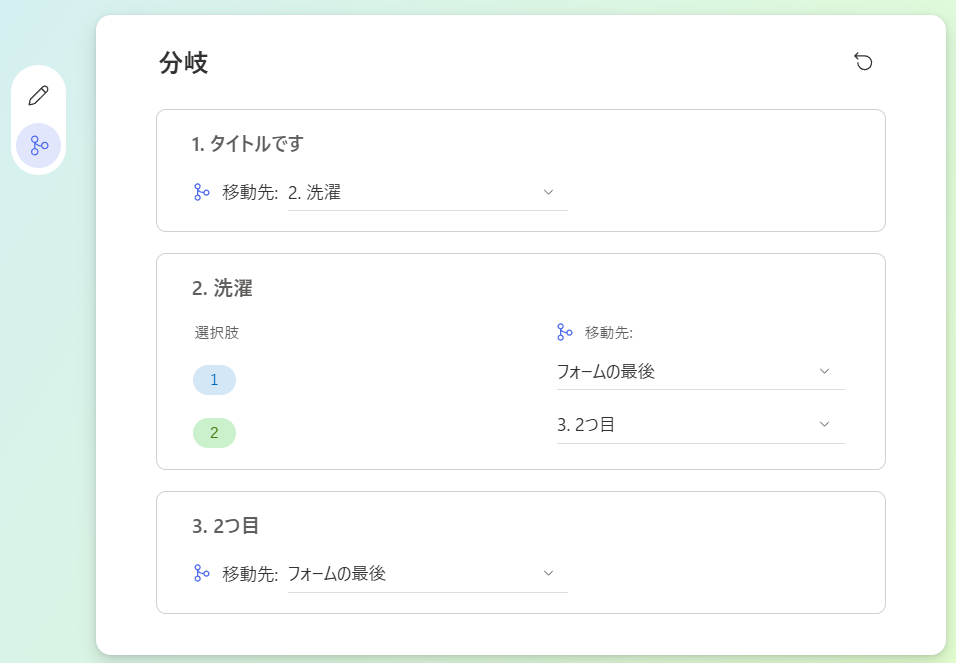
Task: Click the pencil edit icon in sidebar
Action: tap(38, 96)
